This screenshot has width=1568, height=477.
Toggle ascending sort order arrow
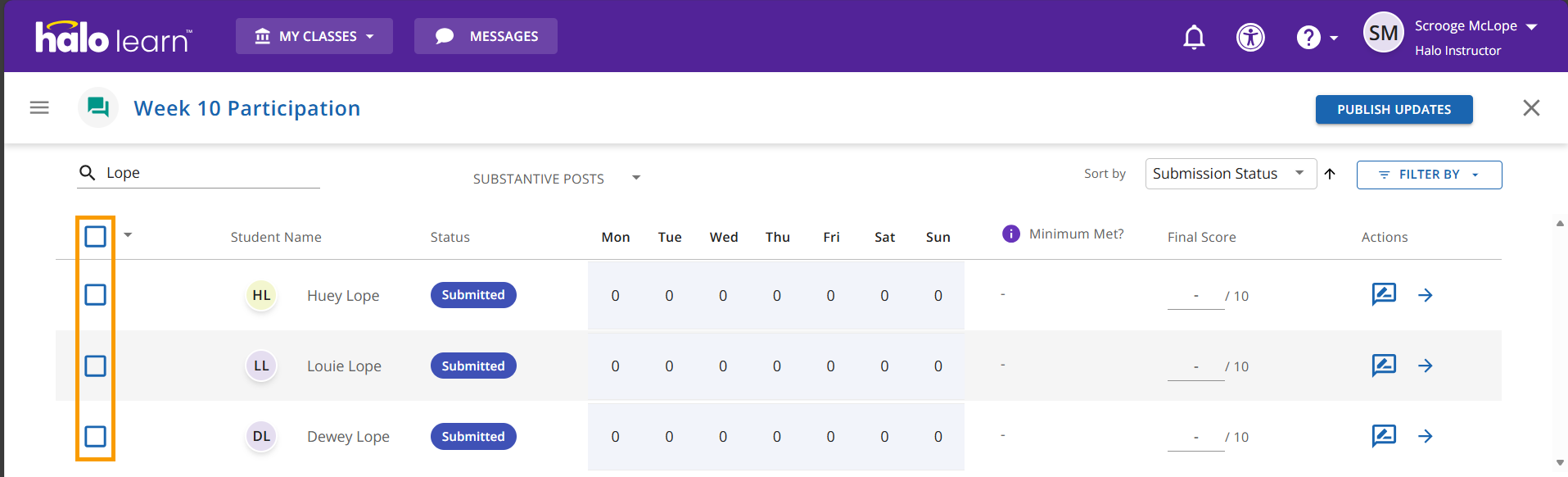pyautogui.click(x=1330, y=174)
